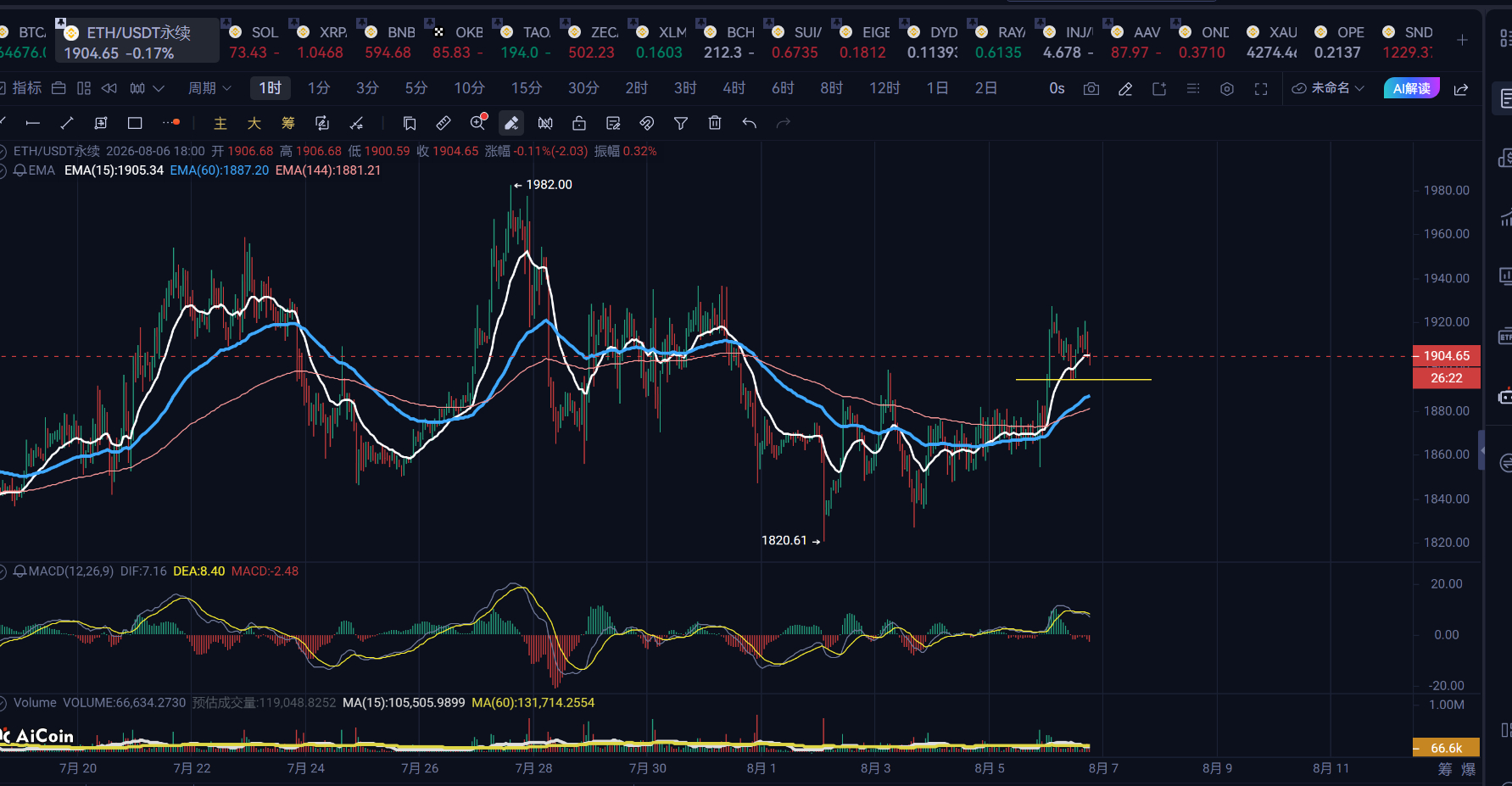Enter fullscreen chart mode

(x=1261, y=89)
